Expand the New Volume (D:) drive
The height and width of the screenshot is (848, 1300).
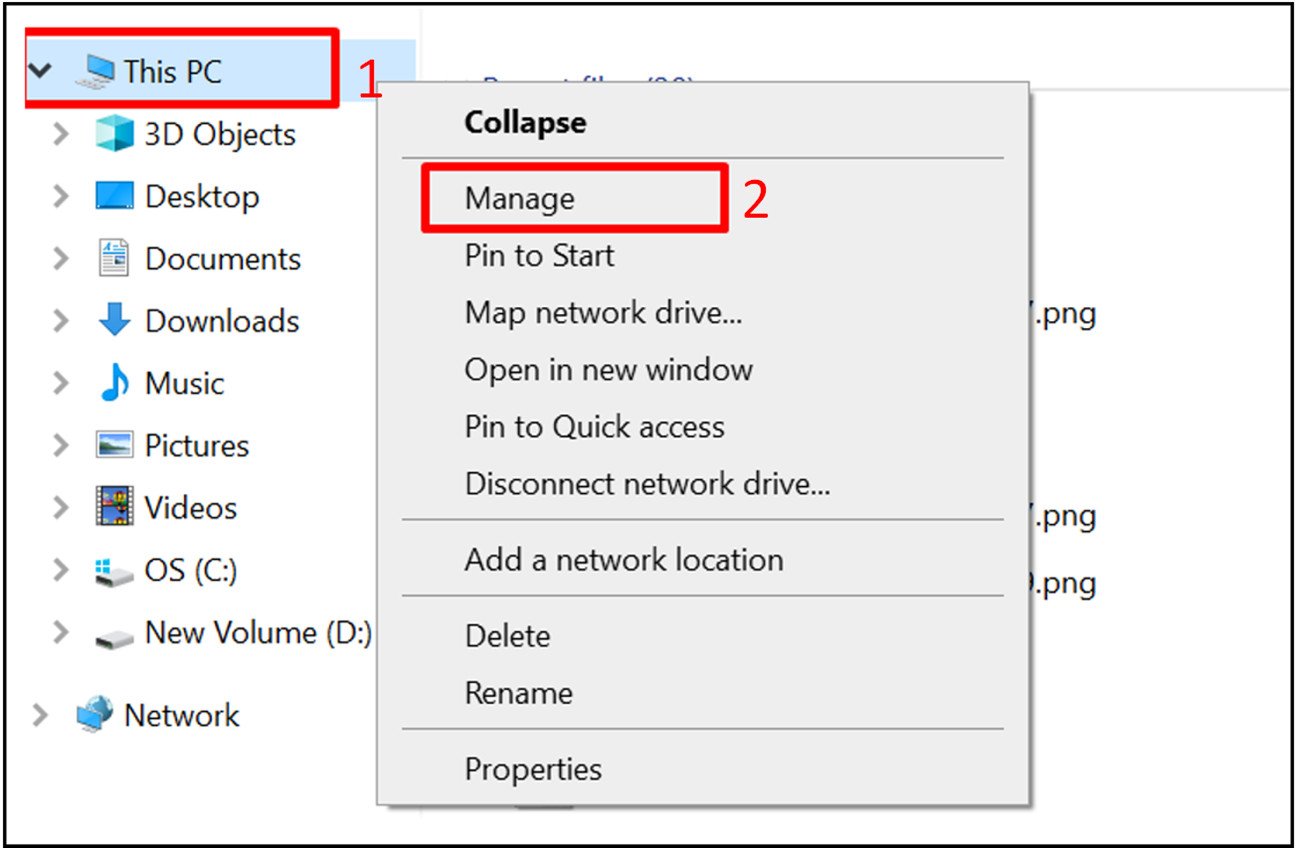click(60, 632)
